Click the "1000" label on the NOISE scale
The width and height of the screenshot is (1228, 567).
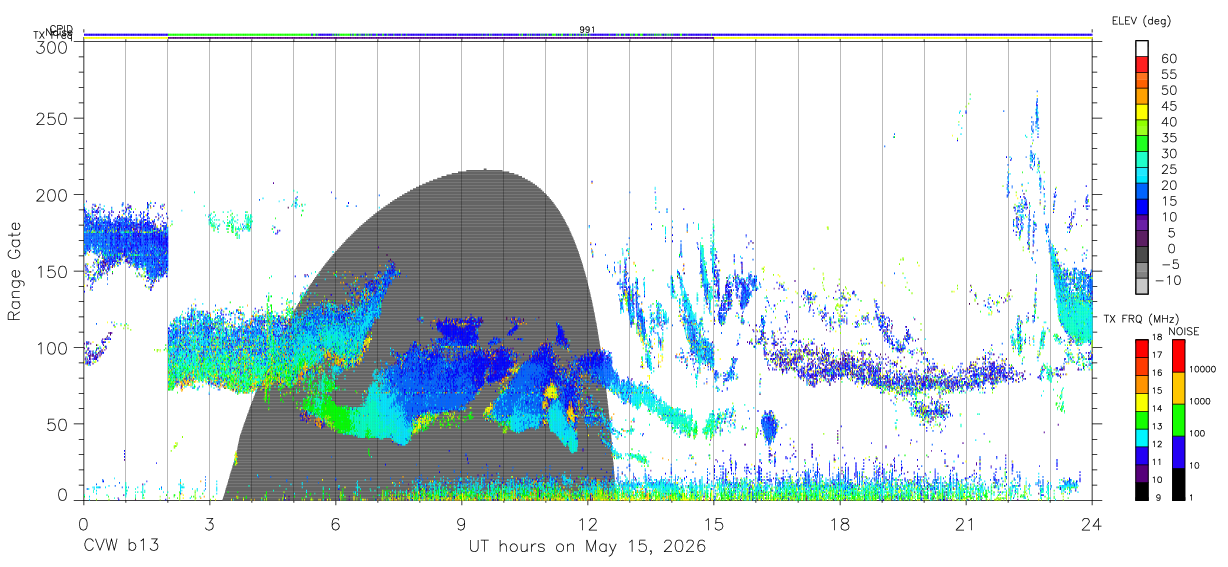(x=1200, y=401)
